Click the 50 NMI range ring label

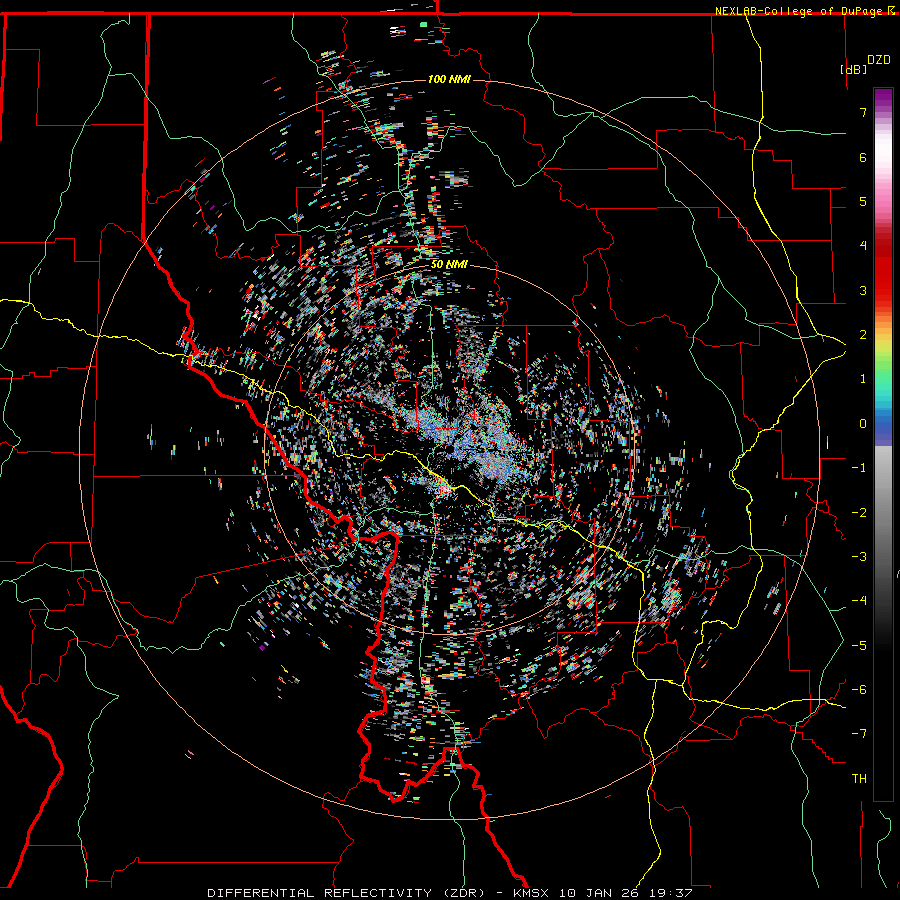tap(449, 265)
